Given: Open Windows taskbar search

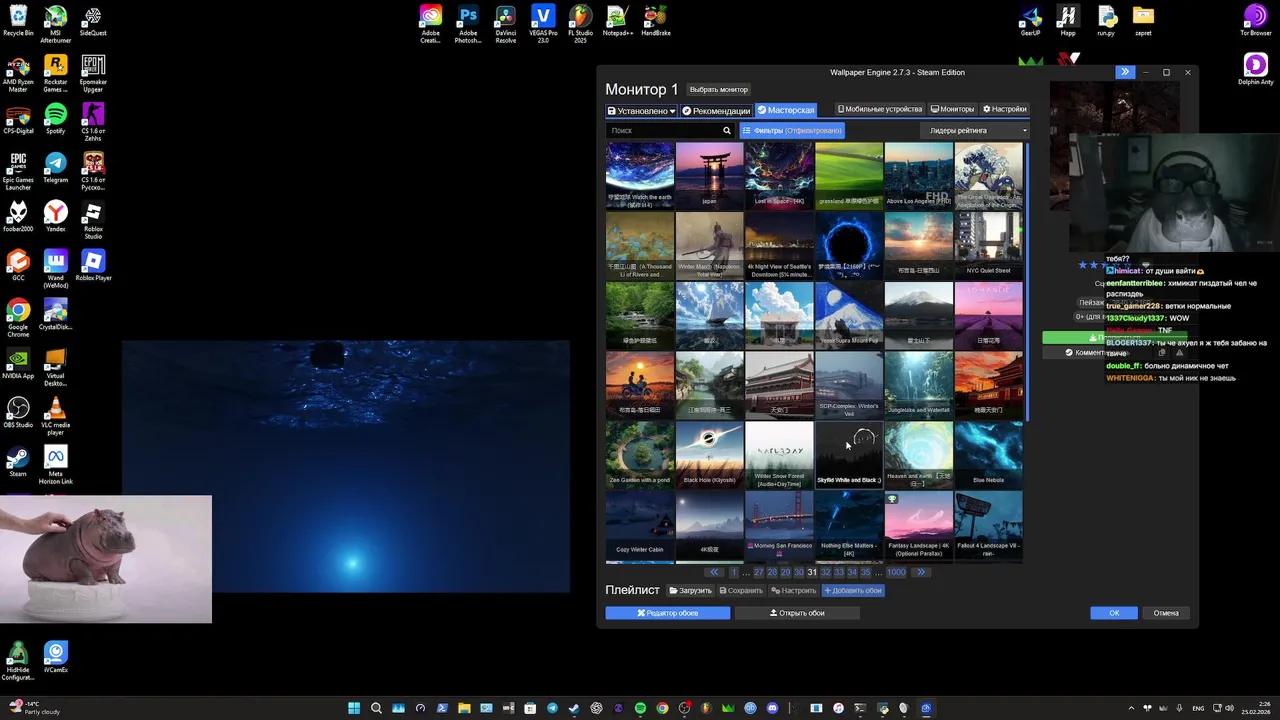Looking at the screenshot, I should (376, 708).
